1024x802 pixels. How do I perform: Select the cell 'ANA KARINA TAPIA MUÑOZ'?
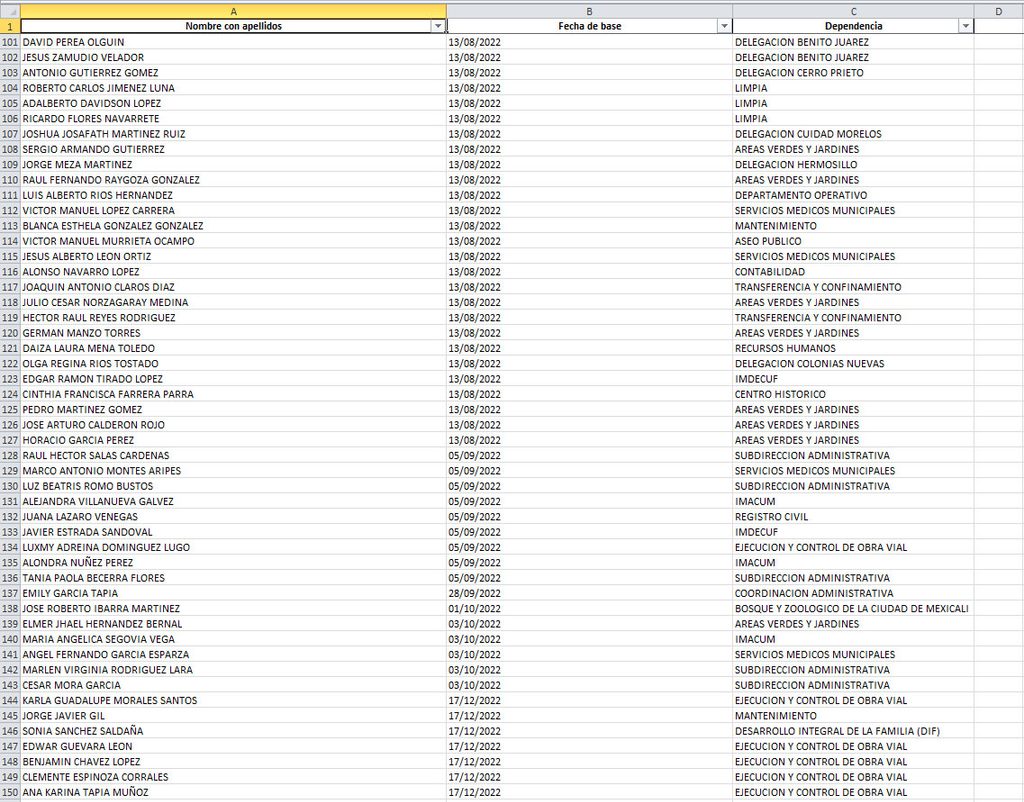click(233, 792)
